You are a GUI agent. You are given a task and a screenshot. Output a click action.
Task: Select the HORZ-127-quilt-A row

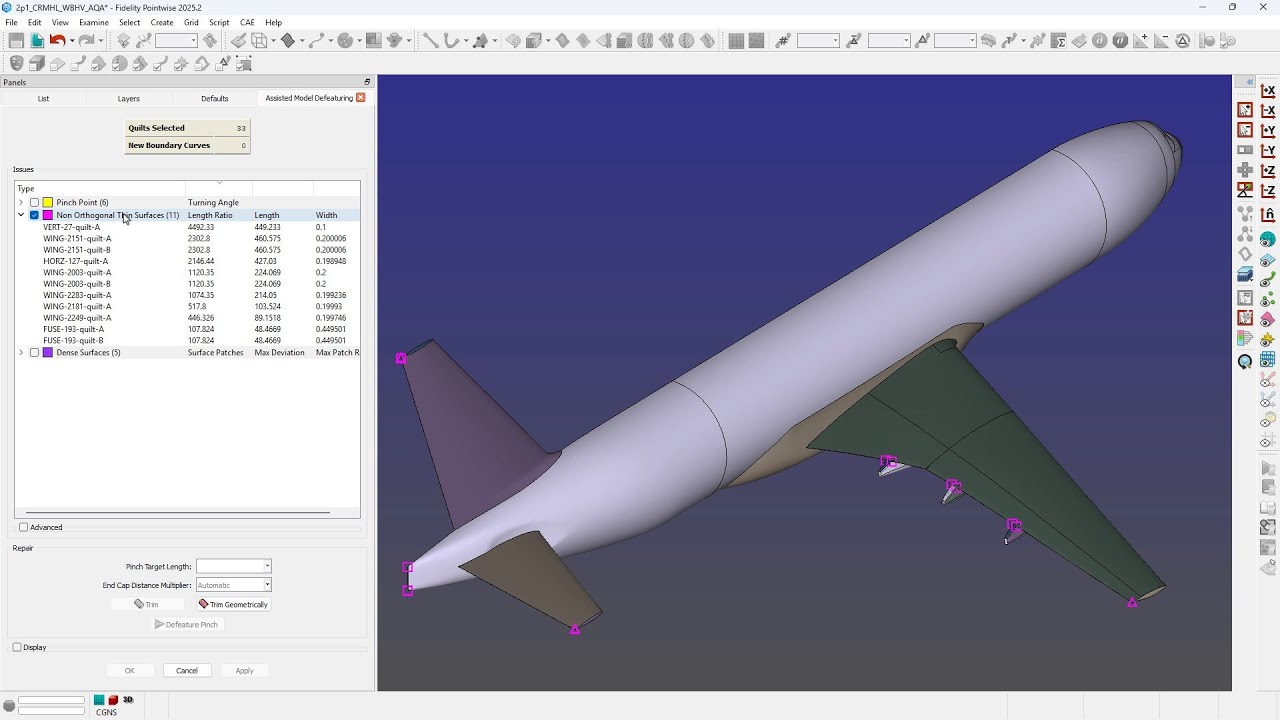(187, 261)
